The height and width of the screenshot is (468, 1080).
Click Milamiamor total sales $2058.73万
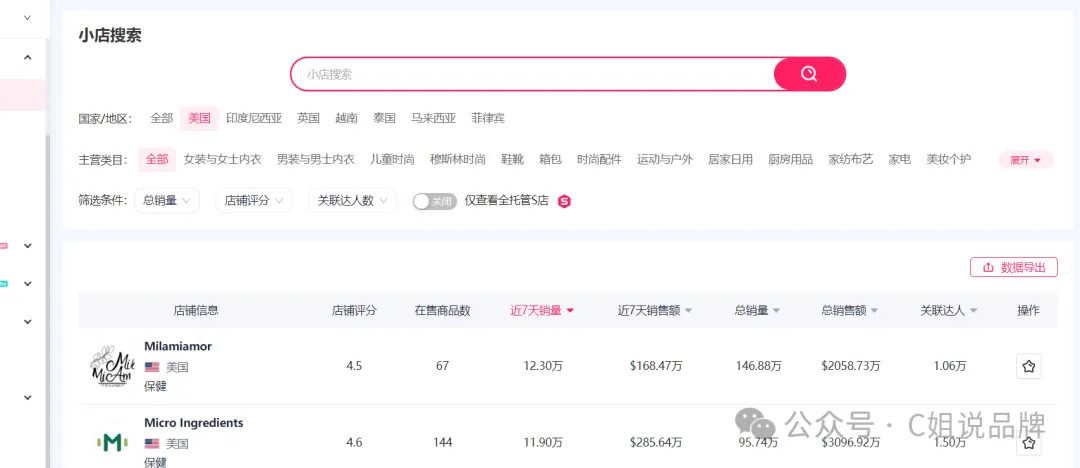click(x=851, y=366)
